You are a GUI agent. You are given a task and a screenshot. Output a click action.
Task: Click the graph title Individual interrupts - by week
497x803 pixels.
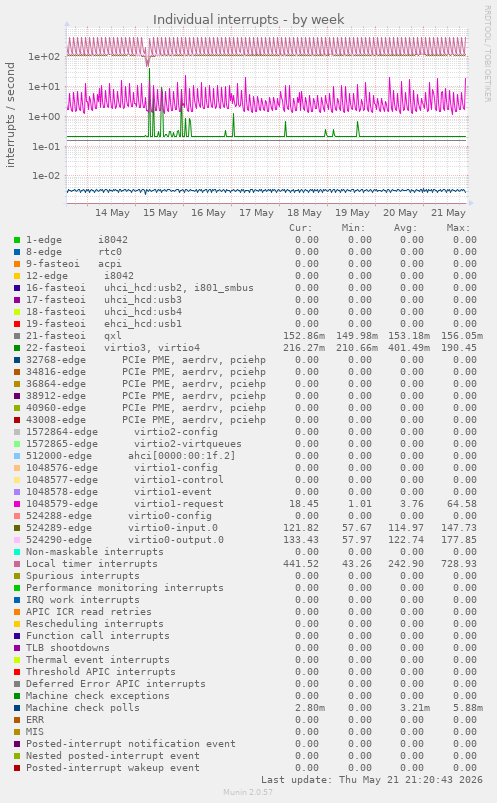[248, 19]
